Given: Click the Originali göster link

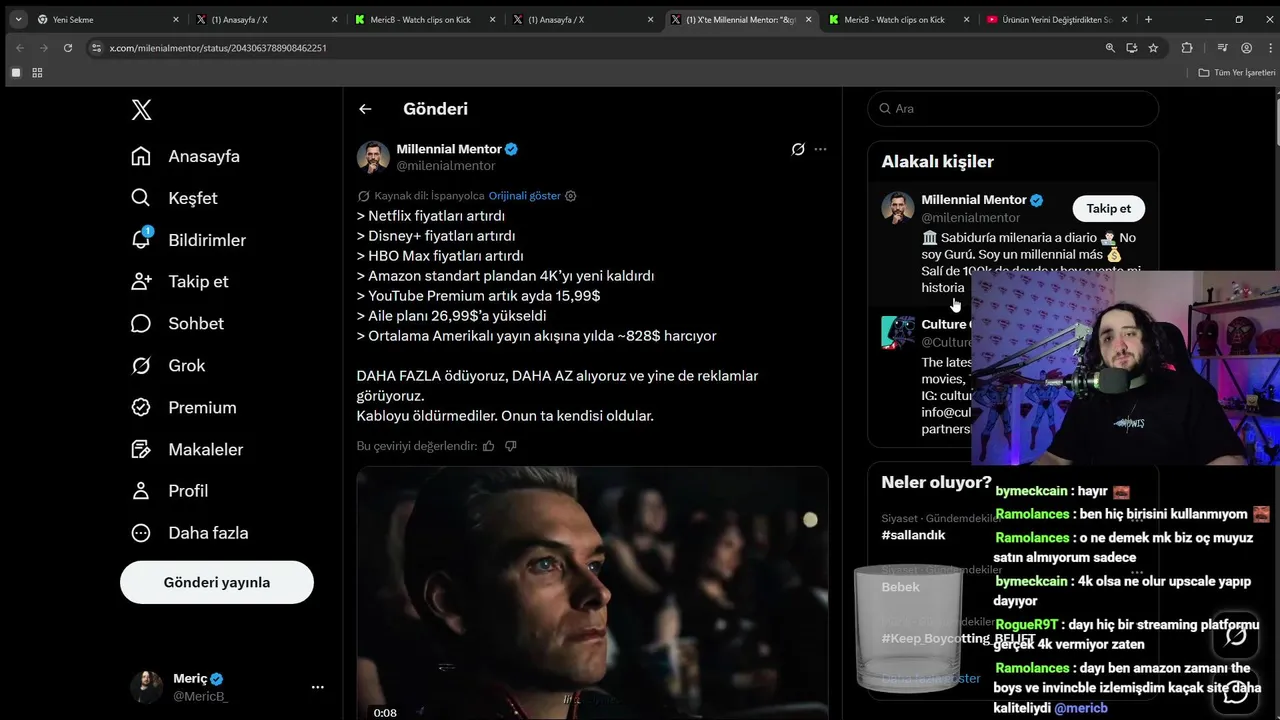Looking at the screenshot, I should click(525, 196).
